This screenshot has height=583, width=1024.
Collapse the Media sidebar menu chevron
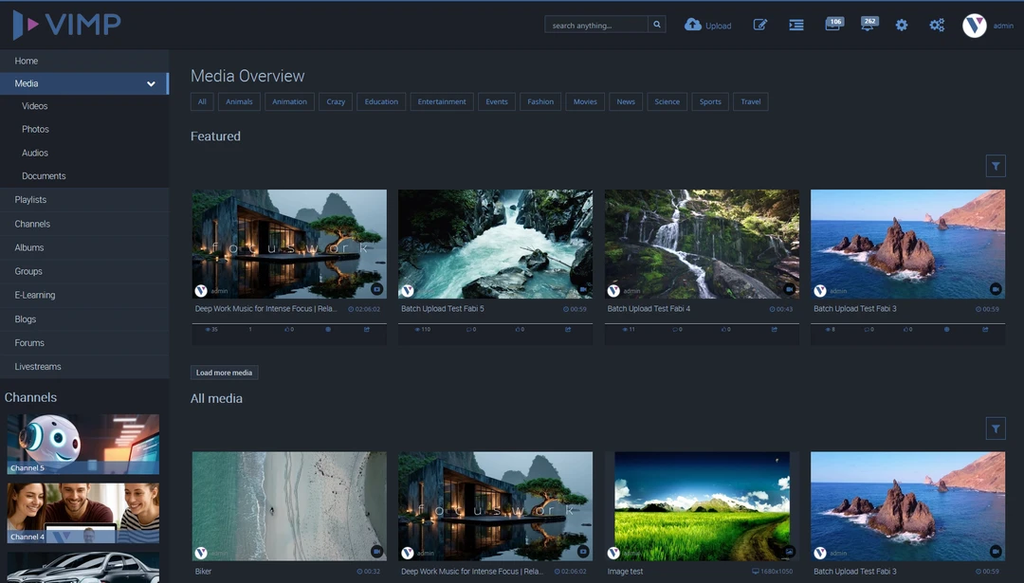click(151, 84)
